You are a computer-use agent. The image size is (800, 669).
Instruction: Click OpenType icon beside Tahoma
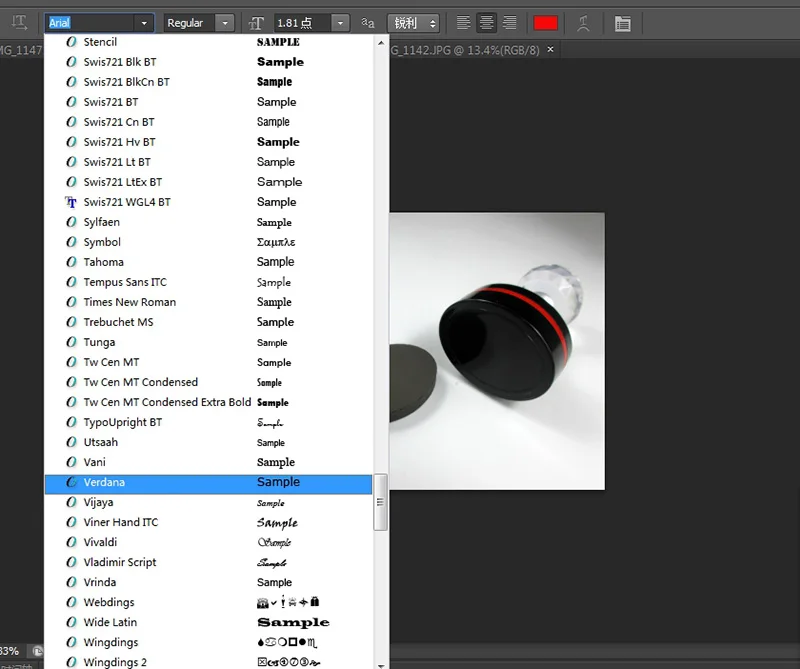click(x=71, y=262)
